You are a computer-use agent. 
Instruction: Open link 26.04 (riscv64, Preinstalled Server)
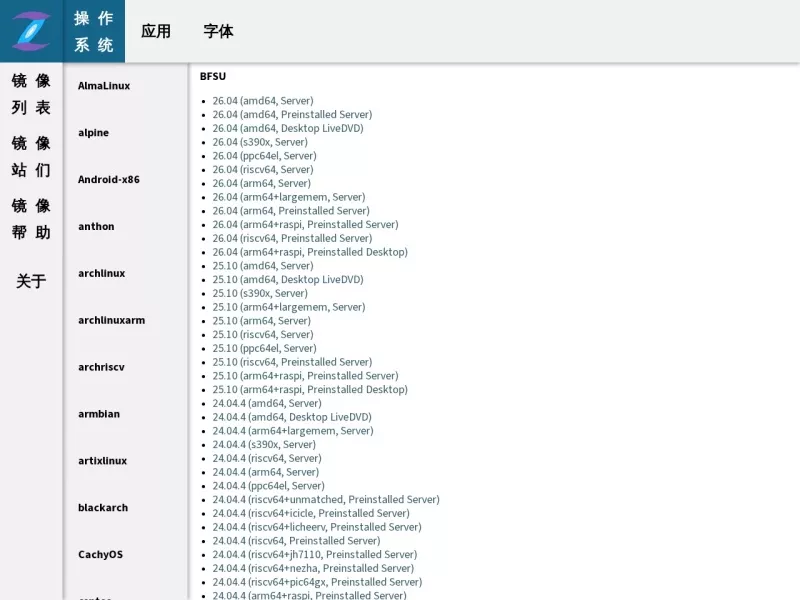[292, 239]
